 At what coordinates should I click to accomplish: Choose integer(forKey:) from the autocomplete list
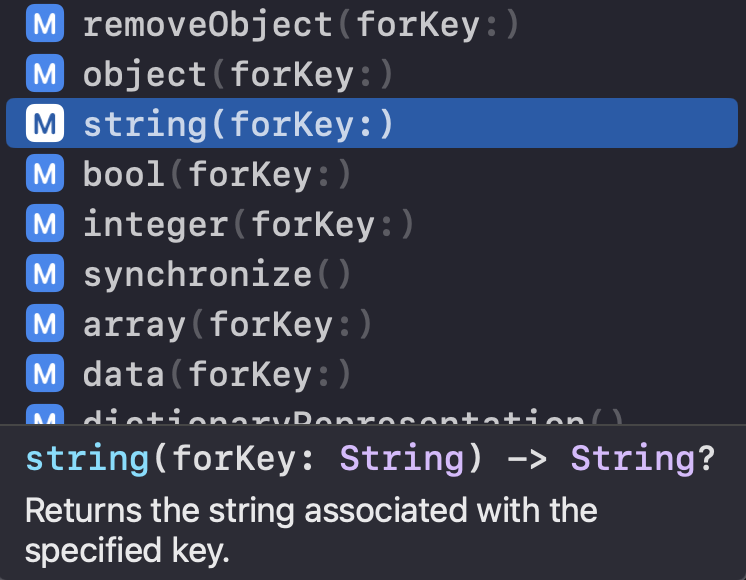tap(372, 223)
